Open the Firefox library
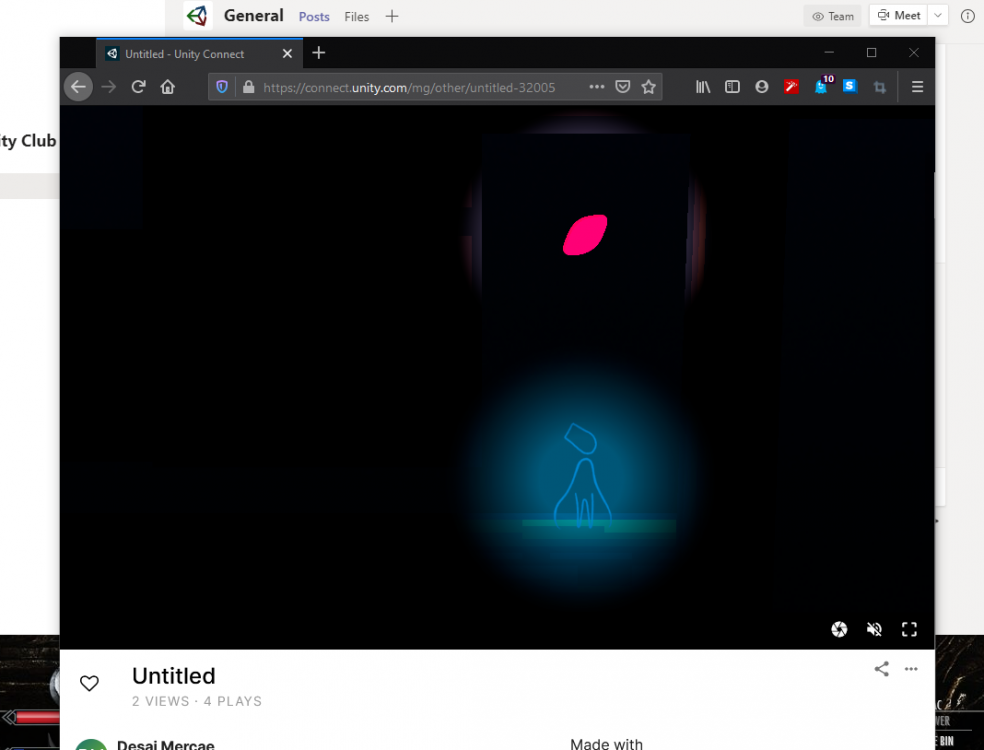Image resolution: width=984 pixels, height=750 pixels. click(703, 87)
